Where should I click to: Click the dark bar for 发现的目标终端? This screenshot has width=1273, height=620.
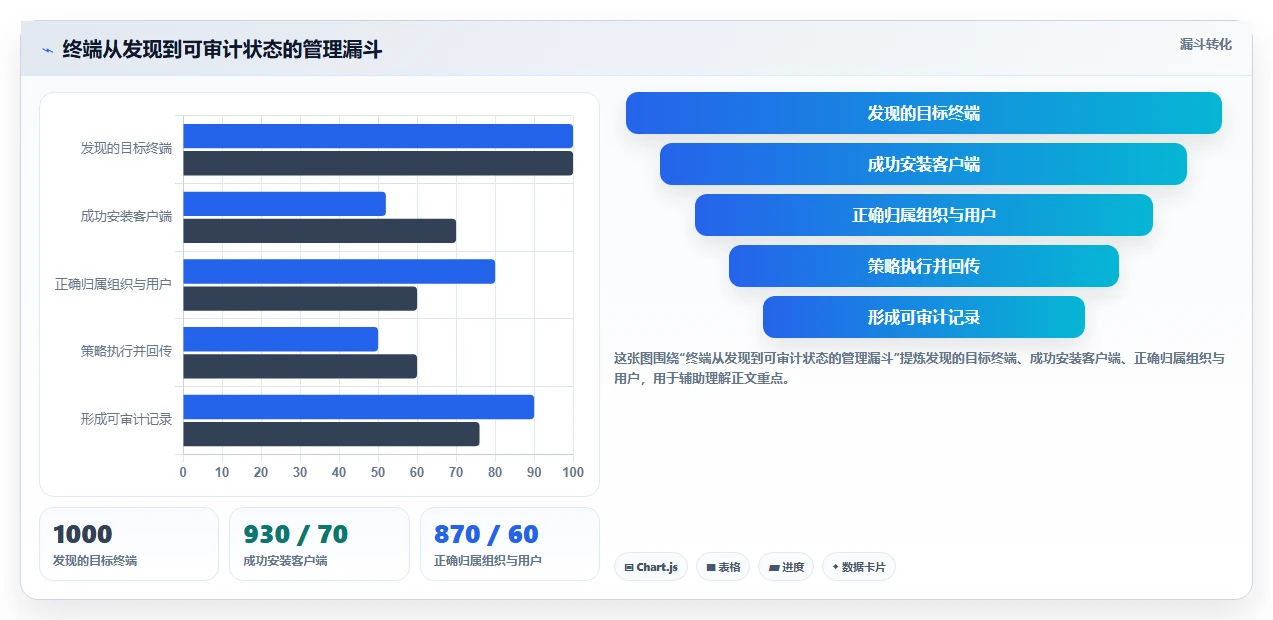378,163
